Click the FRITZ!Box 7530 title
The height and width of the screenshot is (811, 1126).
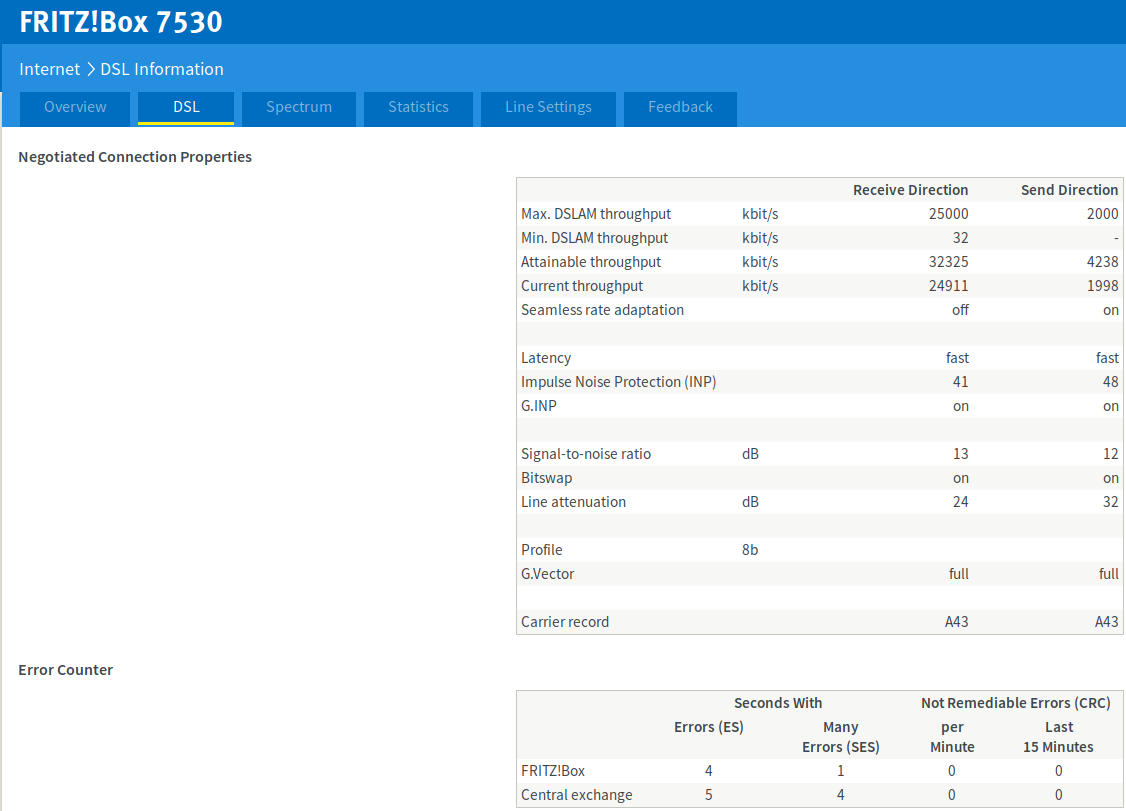[x=120, y=22]
